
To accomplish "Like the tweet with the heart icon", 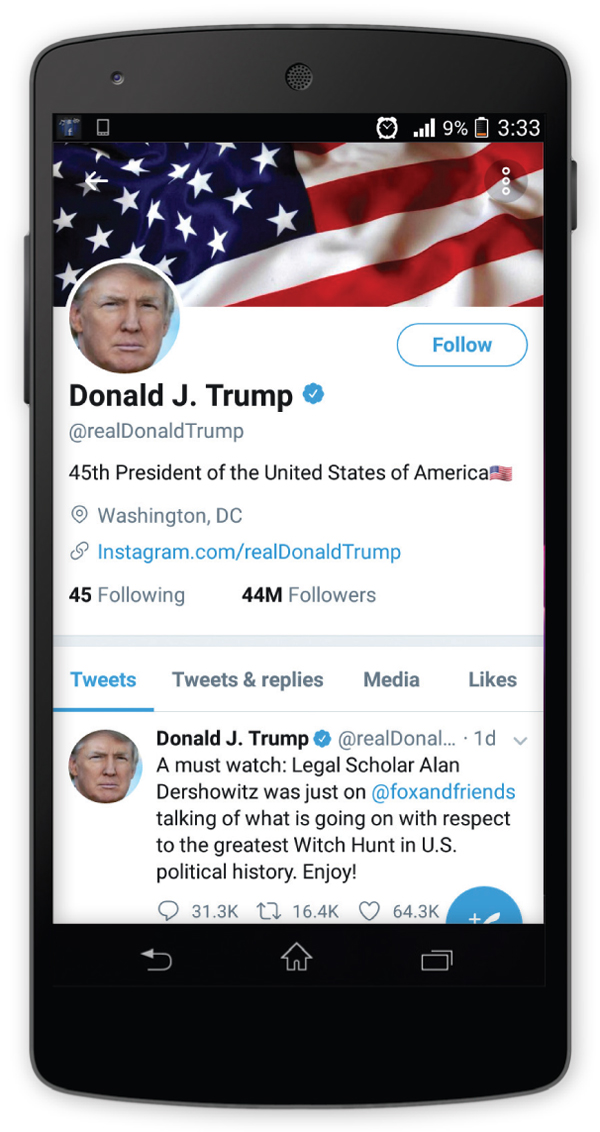I will point(369,911).
